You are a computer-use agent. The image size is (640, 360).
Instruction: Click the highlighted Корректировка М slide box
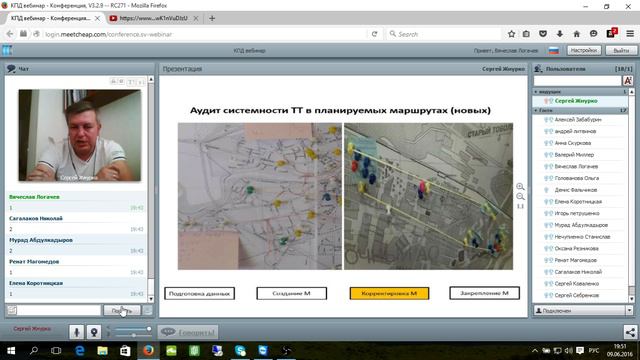[389, 293]
